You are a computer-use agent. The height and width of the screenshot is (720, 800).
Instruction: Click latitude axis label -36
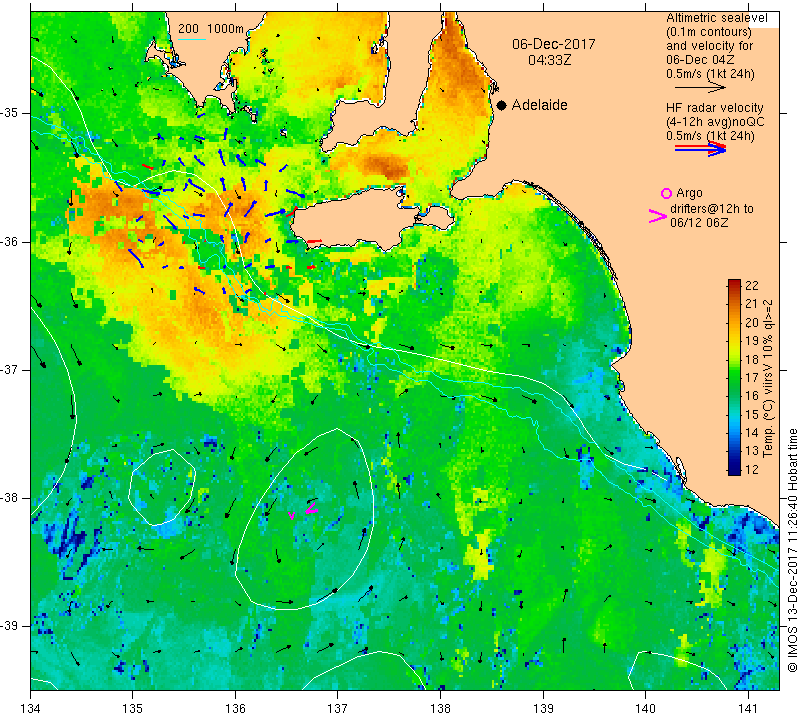[10, 241]
